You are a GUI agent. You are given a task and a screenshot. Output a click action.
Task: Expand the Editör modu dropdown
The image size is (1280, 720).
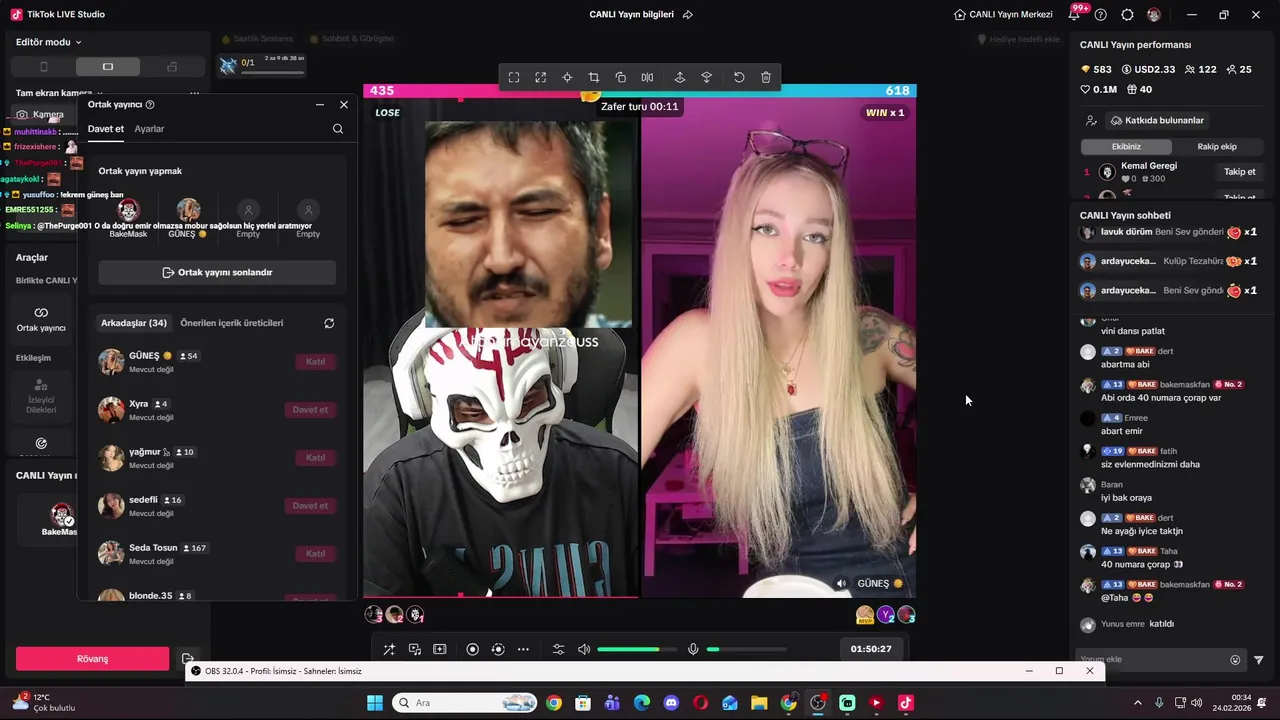tap(49, 42)
